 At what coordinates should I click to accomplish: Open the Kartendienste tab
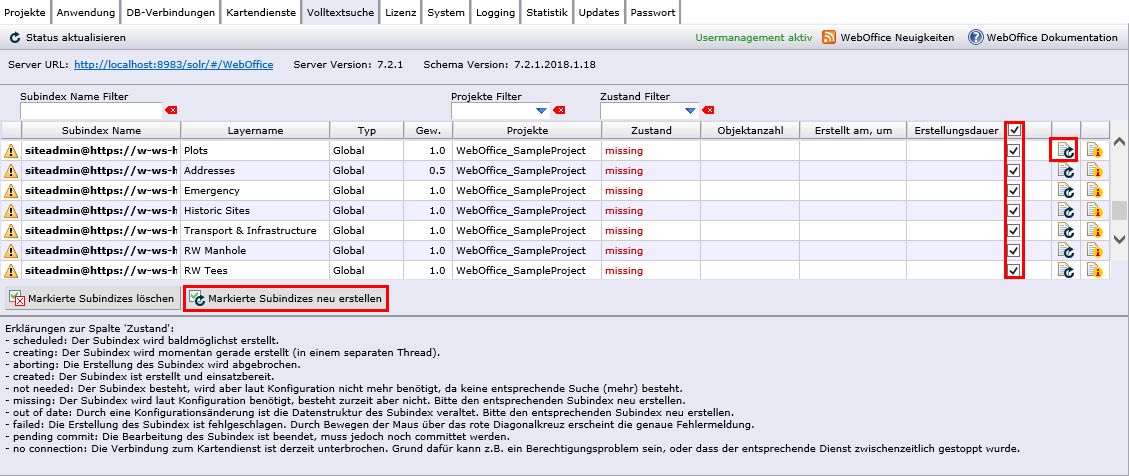(261, 12)
